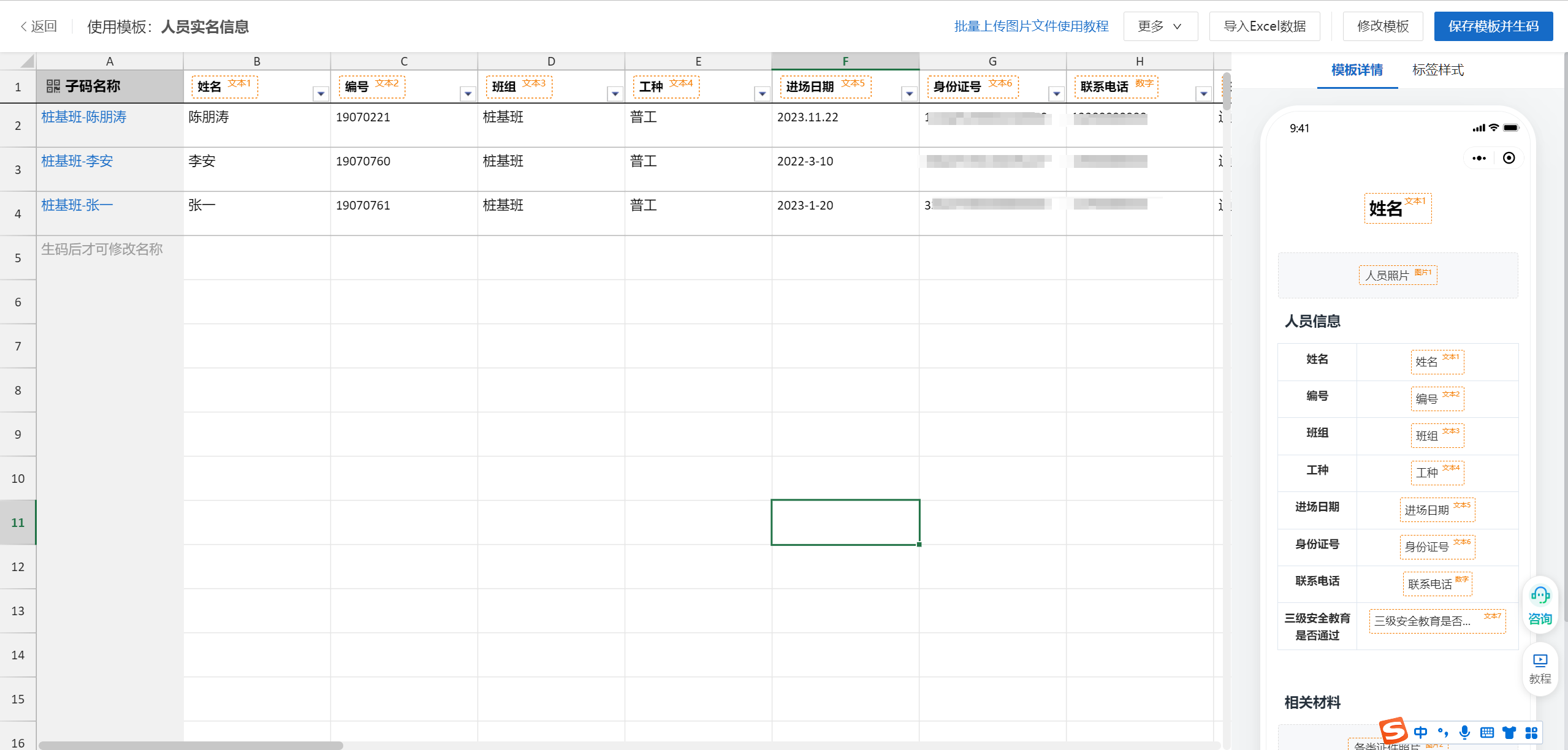Click 姓名 title tag in phone preview
Viewport: 1568px width, 750px height.
tap(1398, 208)
